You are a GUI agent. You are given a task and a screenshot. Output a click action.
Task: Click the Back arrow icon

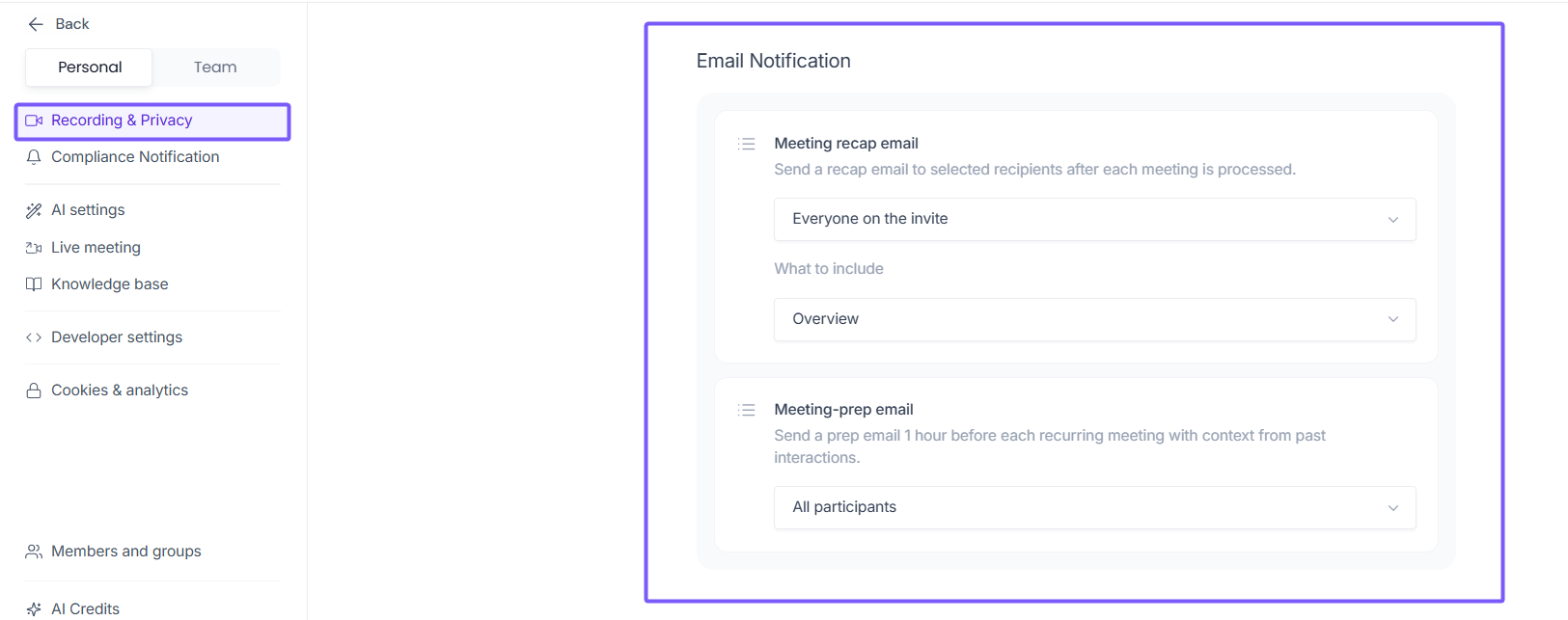point(36,24)
